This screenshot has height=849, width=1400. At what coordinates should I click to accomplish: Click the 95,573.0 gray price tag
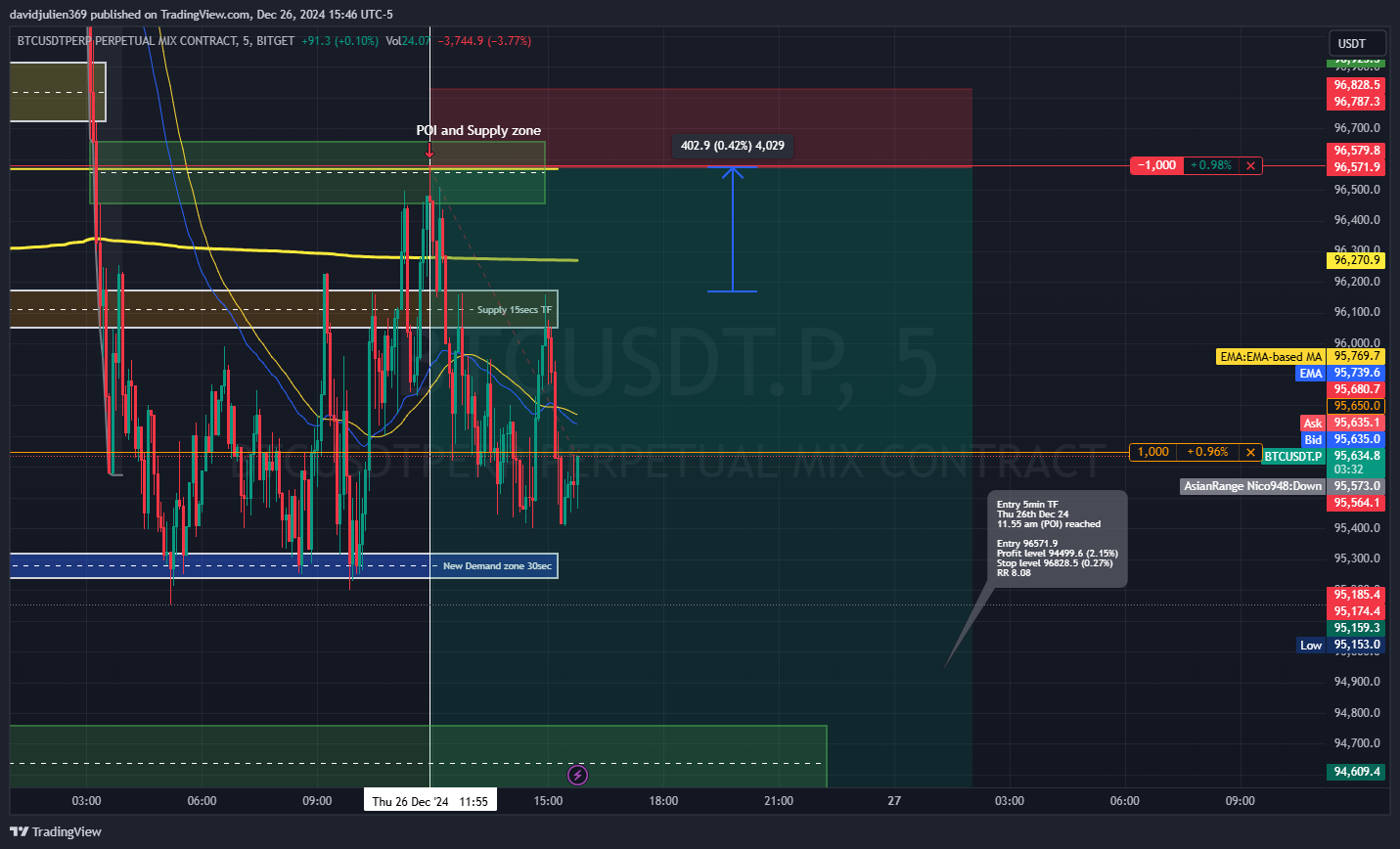(1357, 486)
